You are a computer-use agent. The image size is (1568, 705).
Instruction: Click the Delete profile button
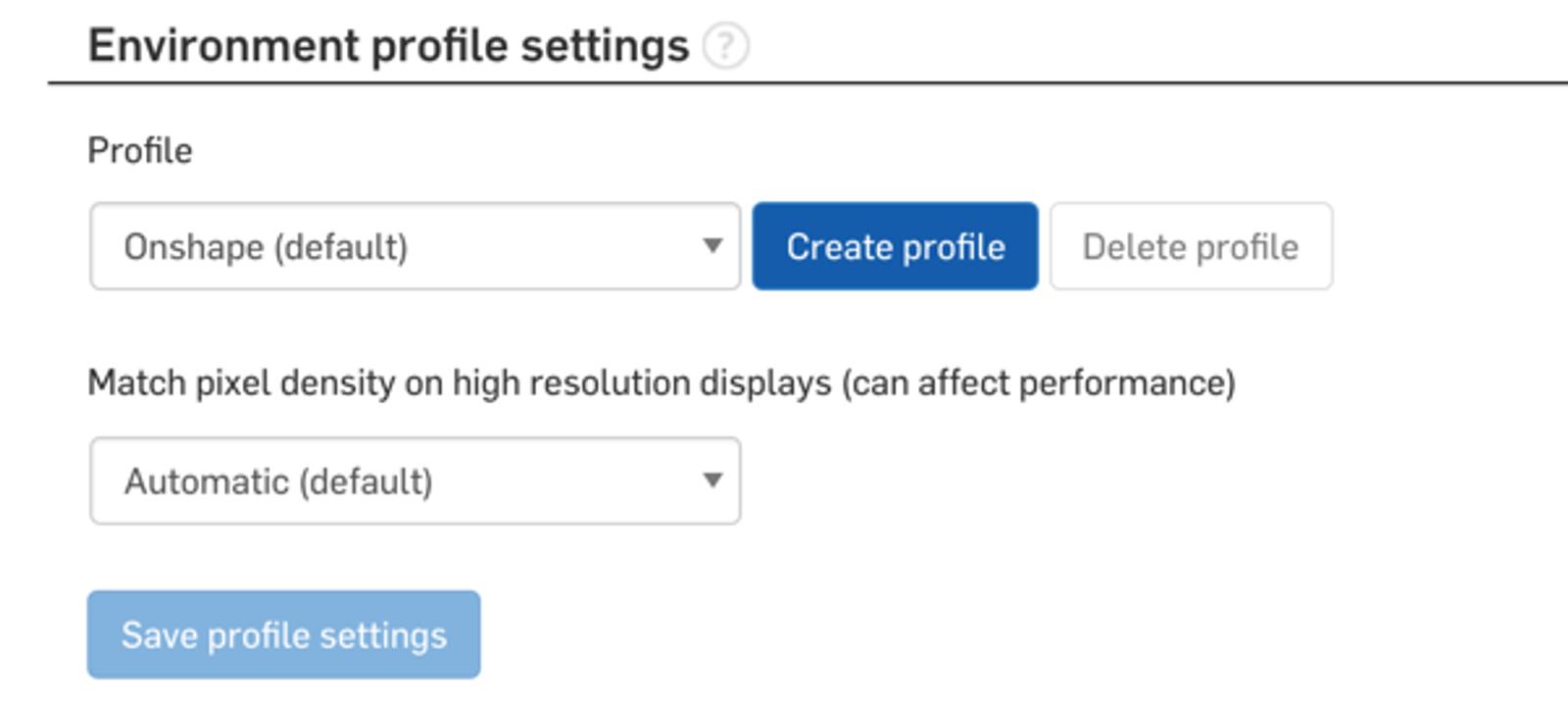pyautogui.click(x=1191, y=246)
